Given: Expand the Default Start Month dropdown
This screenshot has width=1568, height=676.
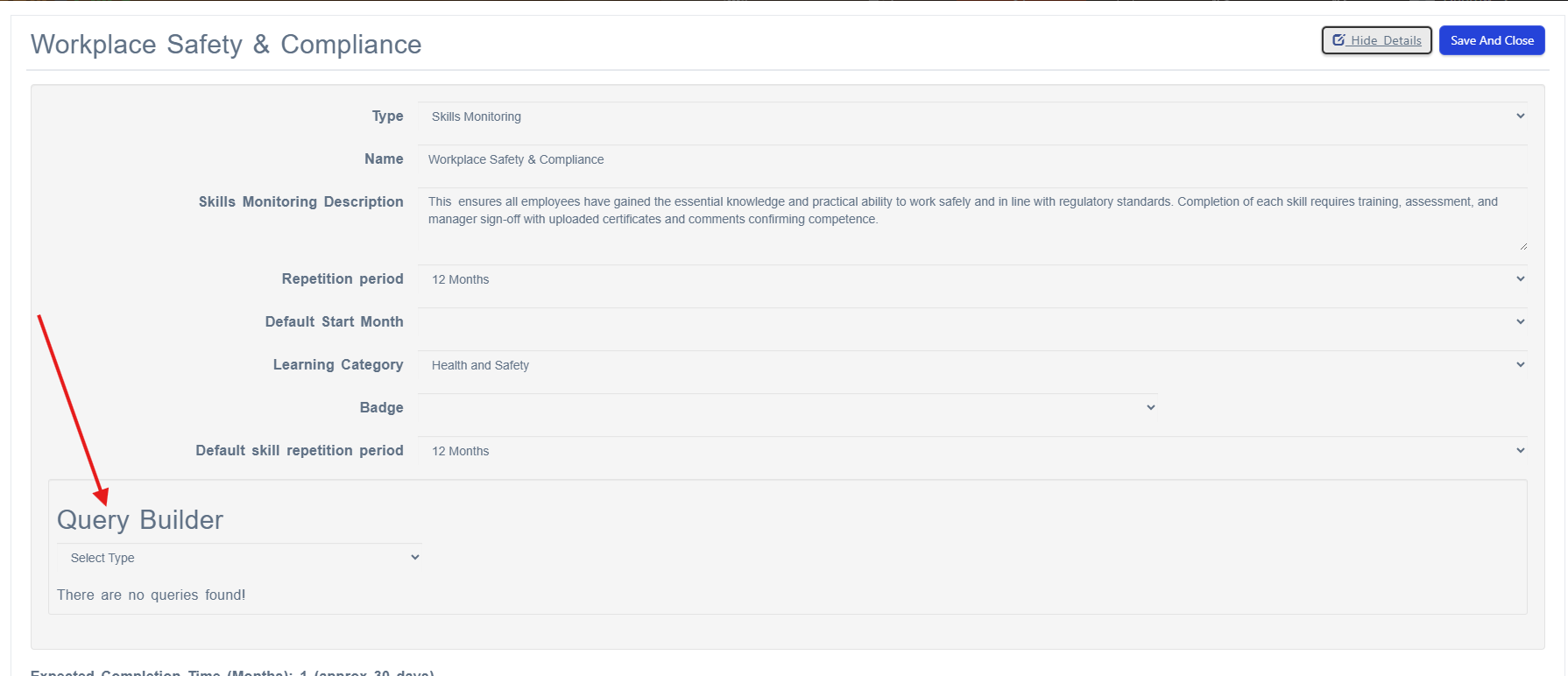Looking at the screenshot, I should 972,322.
